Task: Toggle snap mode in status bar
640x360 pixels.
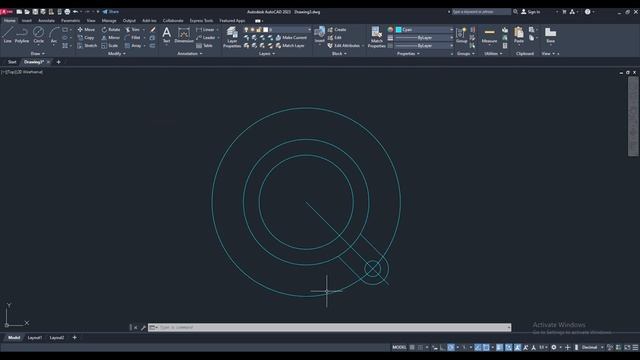Action: pos(420,347)
